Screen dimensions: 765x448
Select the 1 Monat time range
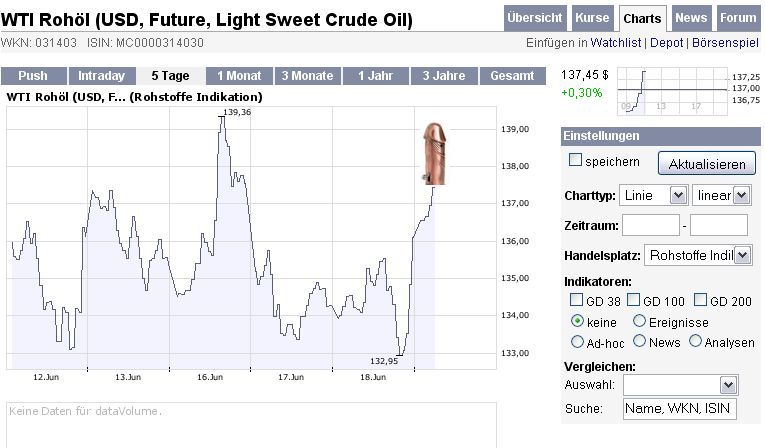pos(238,76)
